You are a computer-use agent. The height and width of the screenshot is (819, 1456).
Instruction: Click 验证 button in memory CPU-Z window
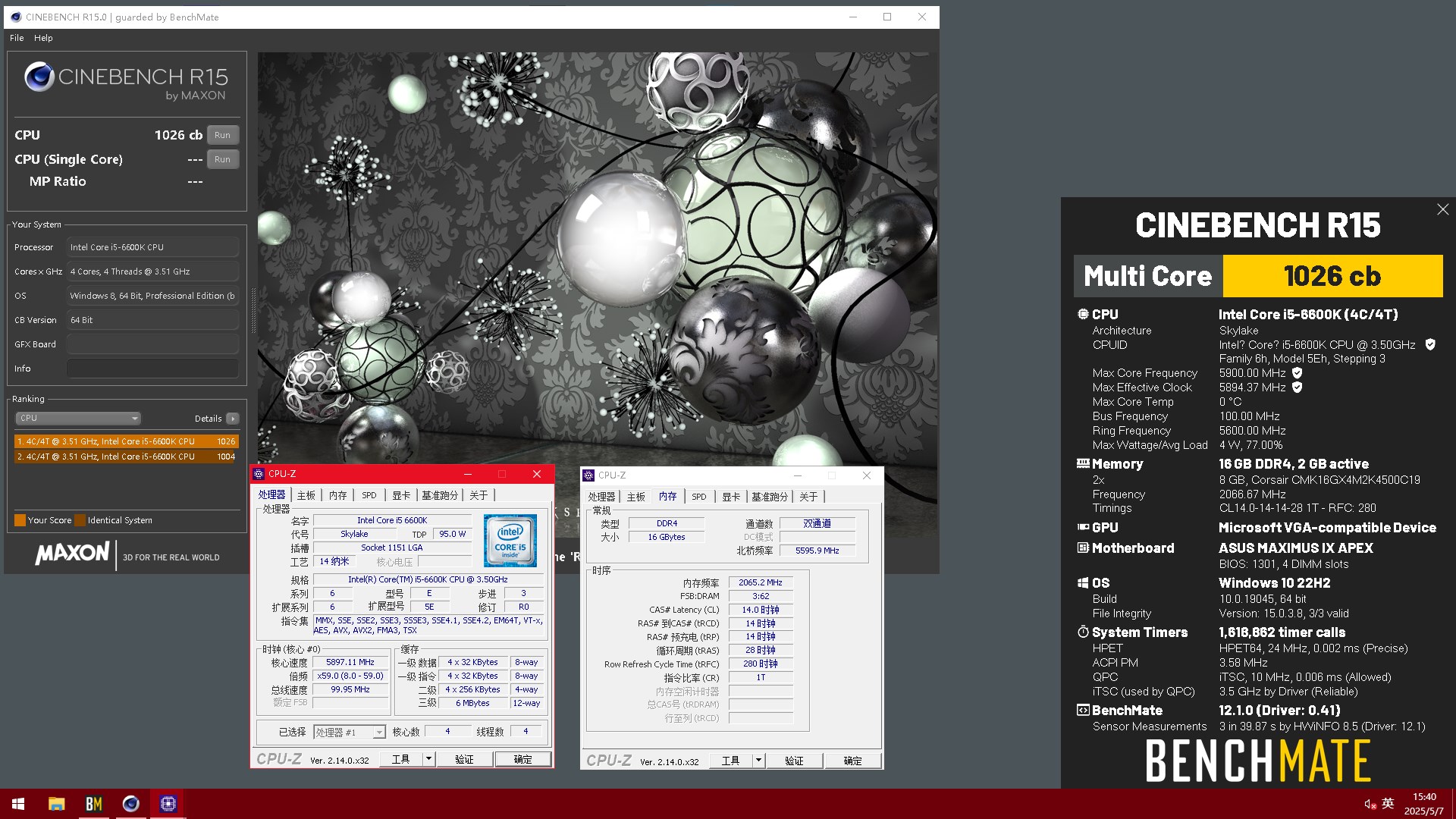pyautogui.click(x=794, y=761)
